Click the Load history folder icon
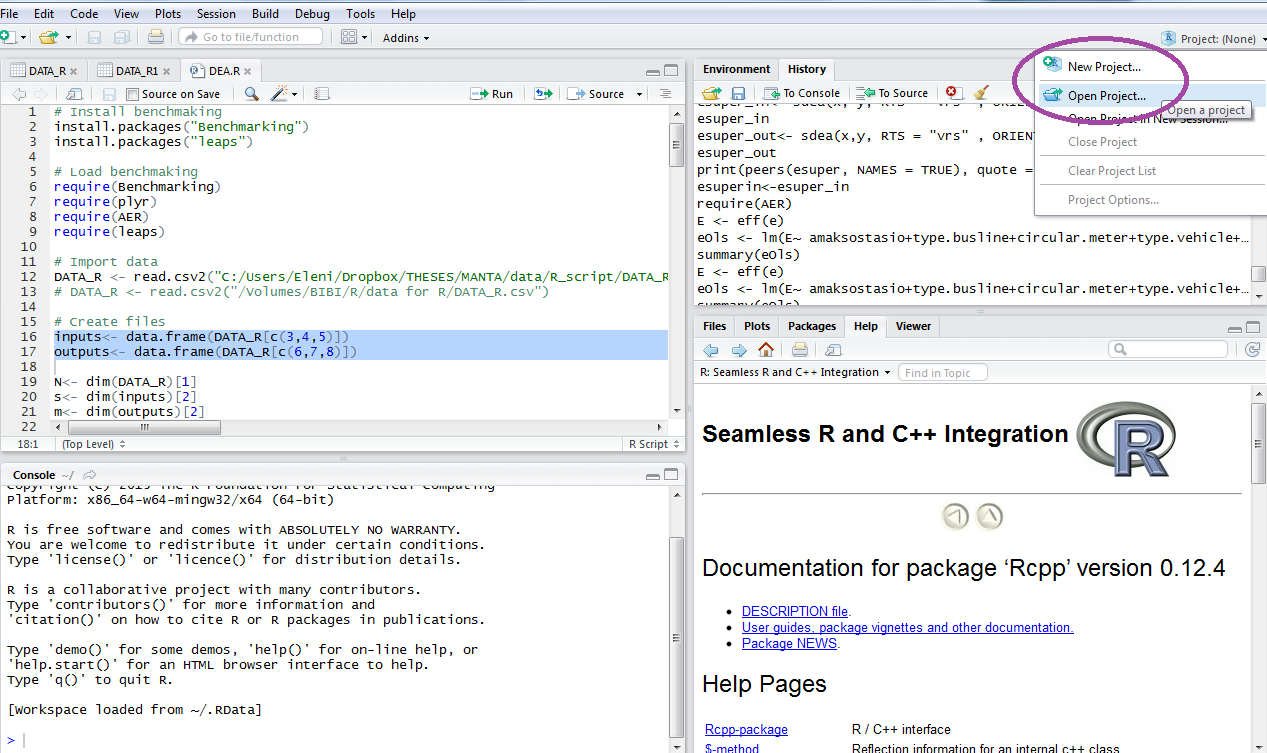Viewport: 1267px width, 753px height. 712,93
